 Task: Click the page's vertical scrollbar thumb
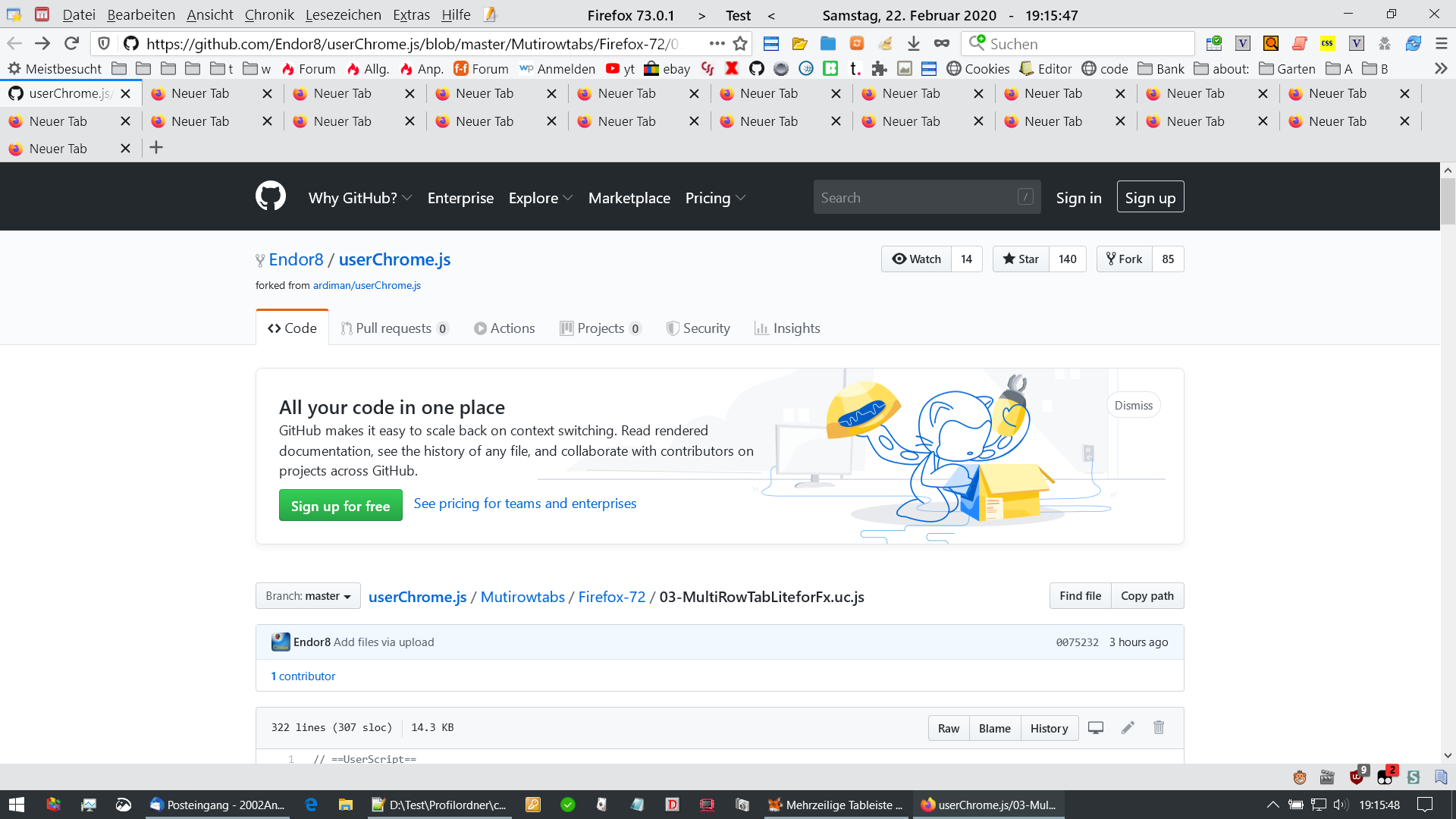[x=1448, y=200]
